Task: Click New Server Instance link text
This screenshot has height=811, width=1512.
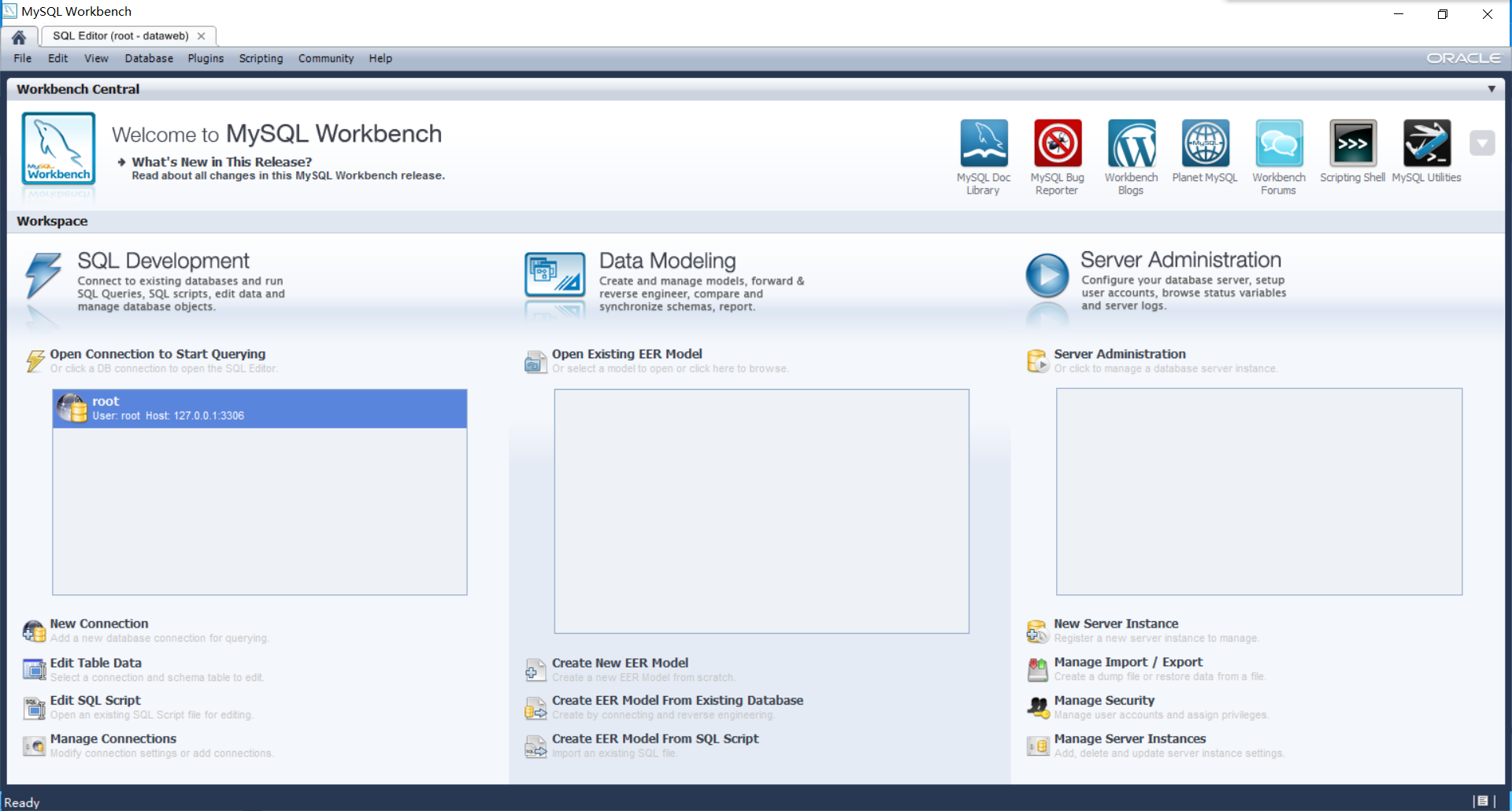Action: point(1116,624)
